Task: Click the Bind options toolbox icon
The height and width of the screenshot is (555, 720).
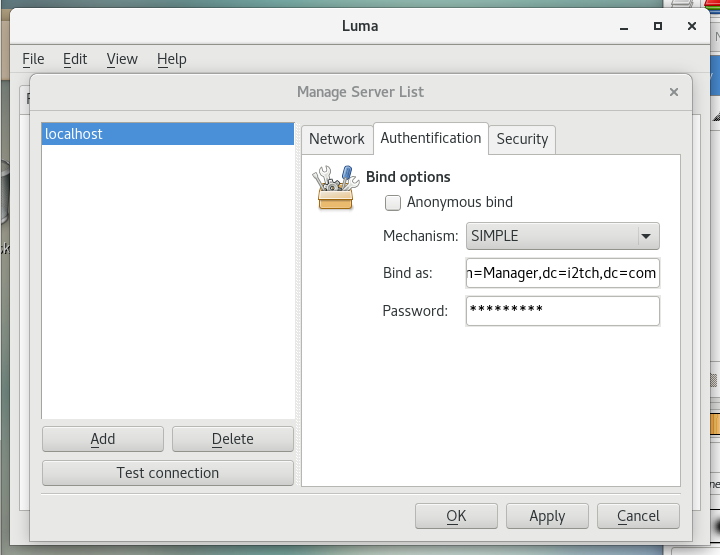Action: (x=334, y=188)
